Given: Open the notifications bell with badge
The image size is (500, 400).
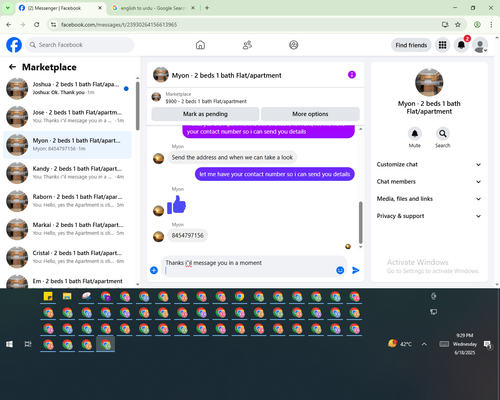Looking at the screenshot, I should pyautogui.click(x=461, y=45).
